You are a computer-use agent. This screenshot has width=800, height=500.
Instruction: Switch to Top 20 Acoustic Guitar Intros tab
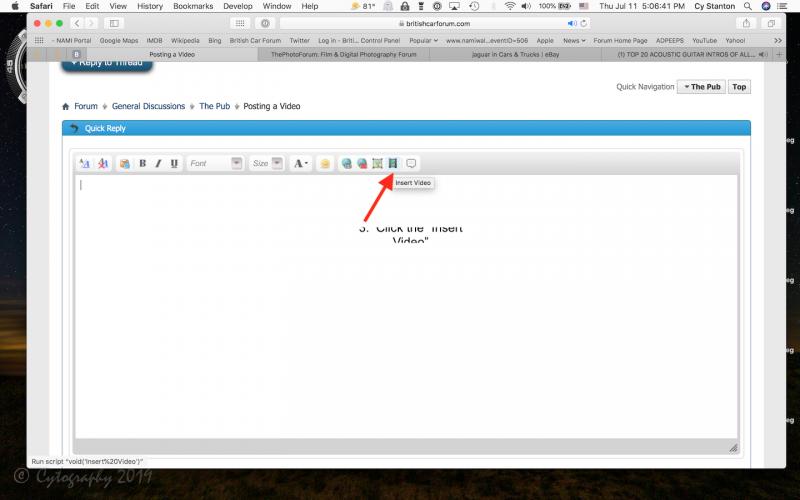687,55
